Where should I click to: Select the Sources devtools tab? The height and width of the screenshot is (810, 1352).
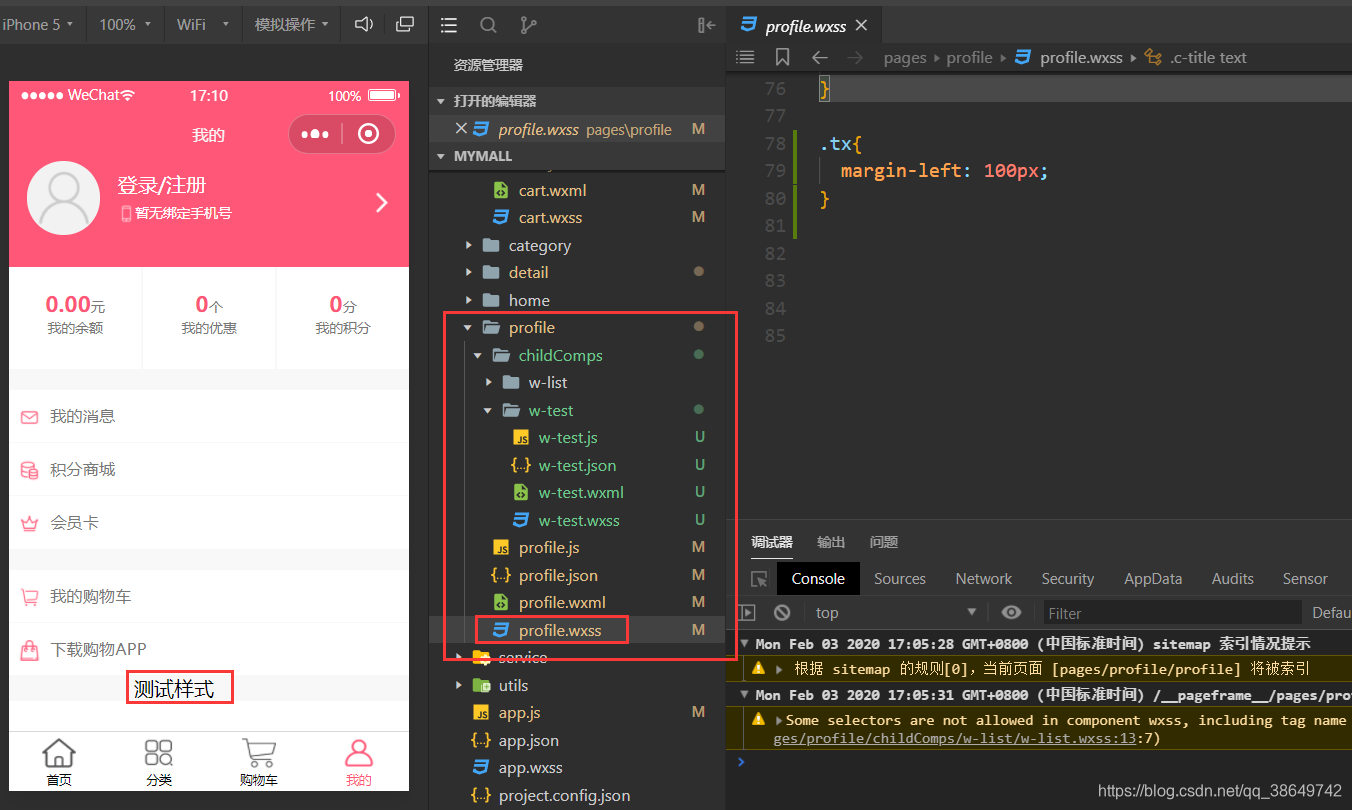900,579
